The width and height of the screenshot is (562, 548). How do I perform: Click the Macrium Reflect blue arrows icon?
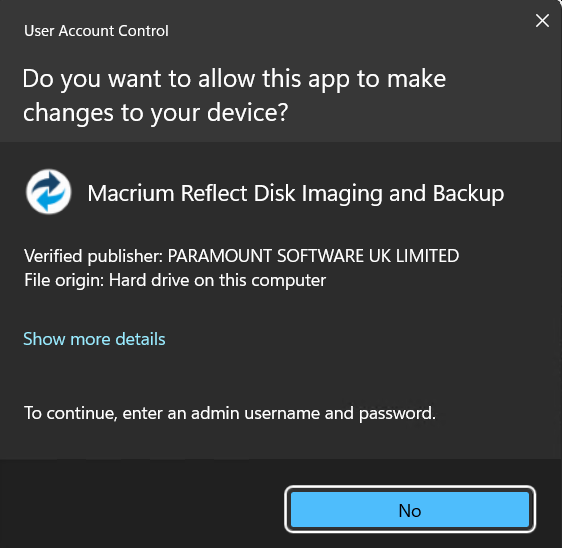click(48, 192)
